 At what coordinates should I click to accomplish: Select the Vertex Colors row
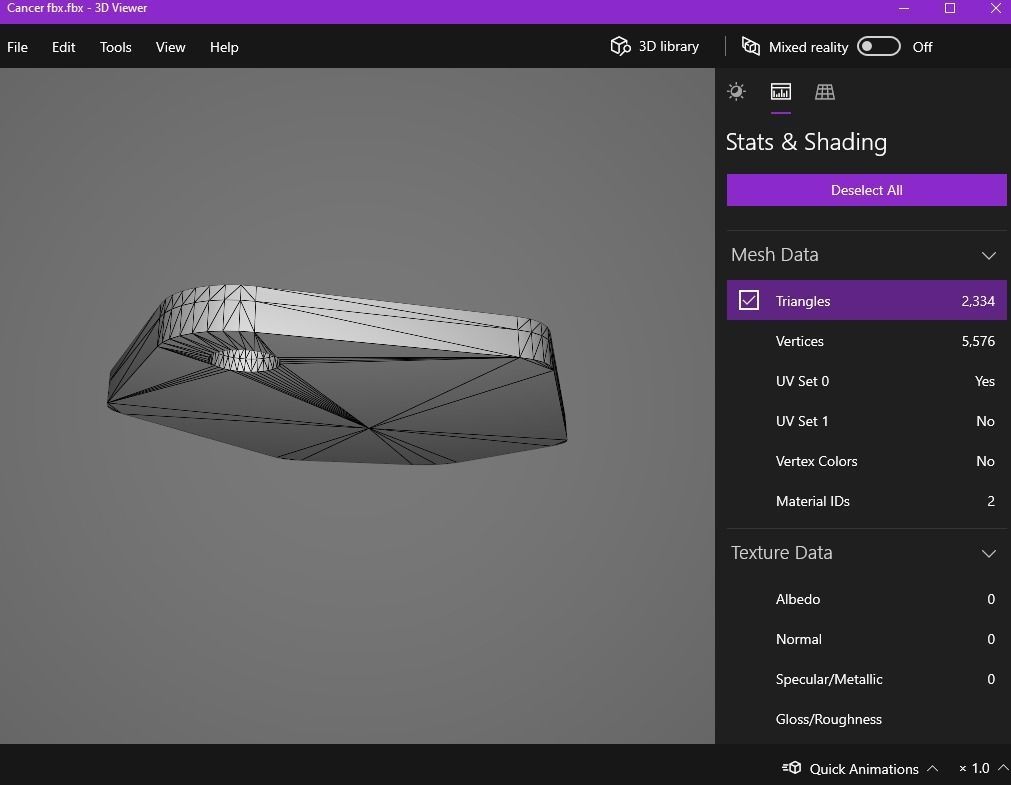(x=867, y=461)
